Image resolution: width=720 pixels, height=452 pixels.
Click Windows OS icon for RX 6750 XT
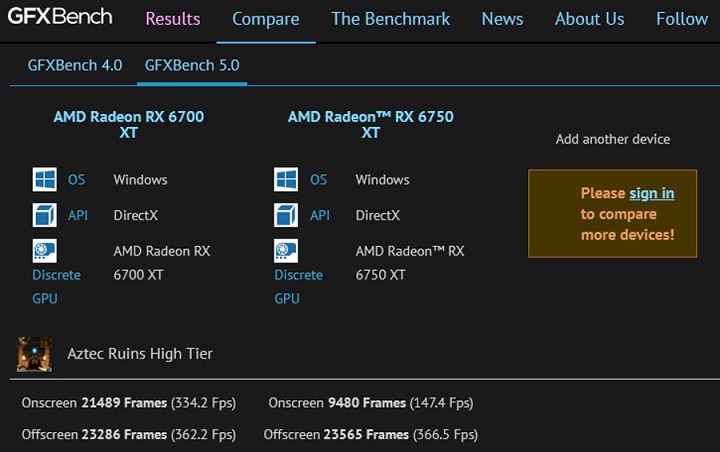(286, 180)
